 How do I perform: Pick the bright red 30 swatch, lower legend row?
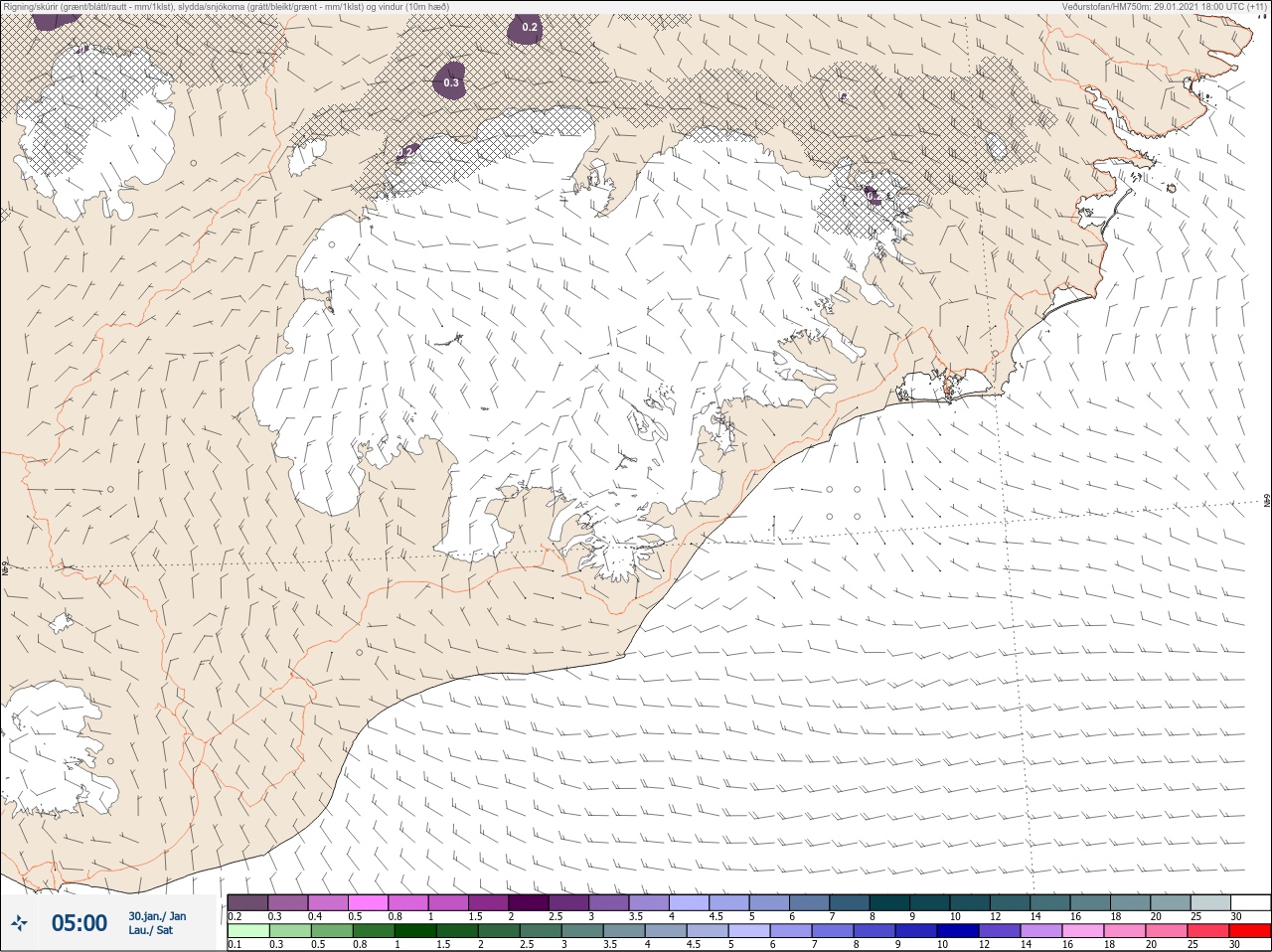pyautogui.click(x=1250, y=931)
